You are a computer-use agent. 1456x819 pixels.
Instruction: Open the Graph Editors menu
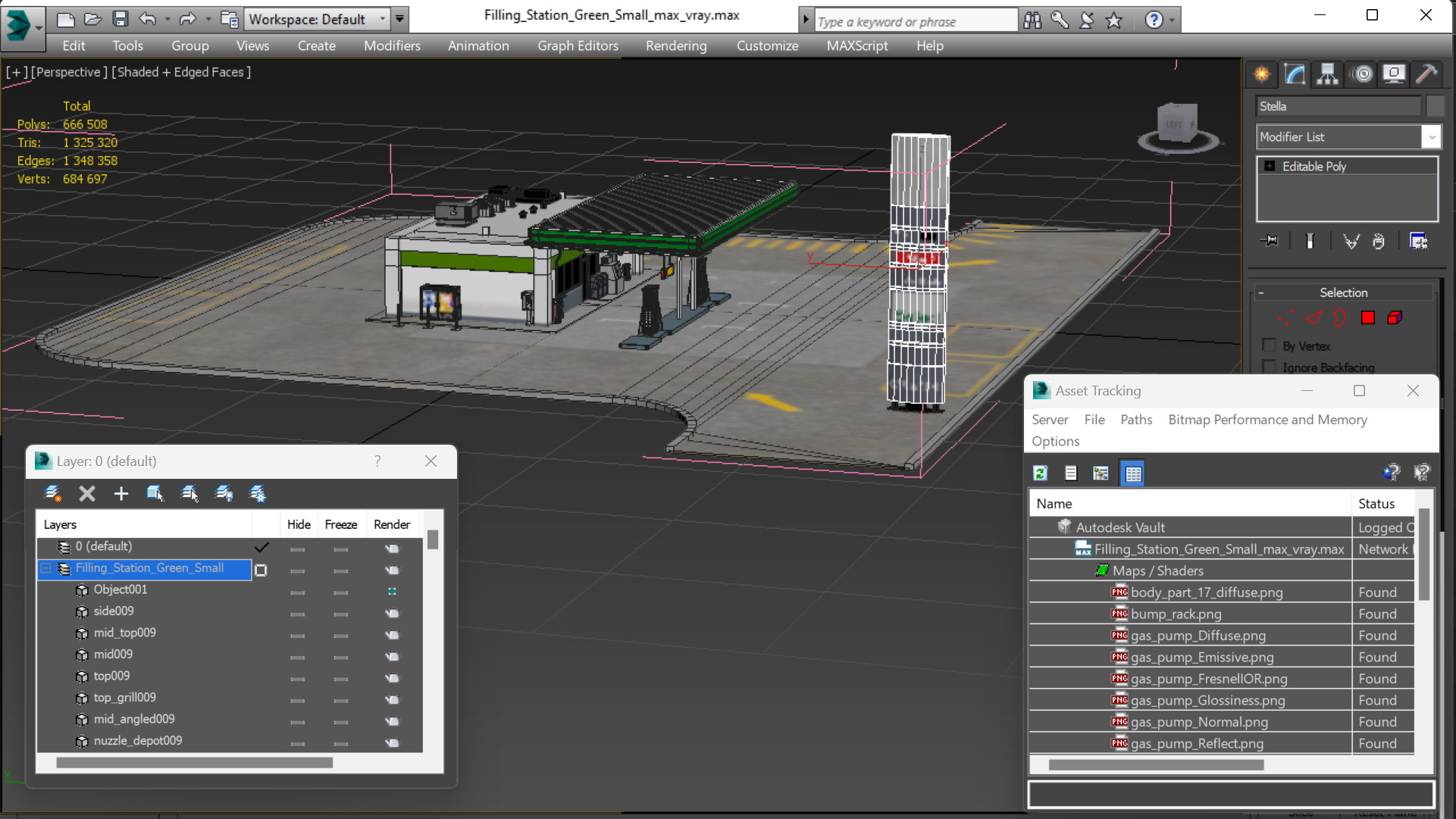(578, 45)
